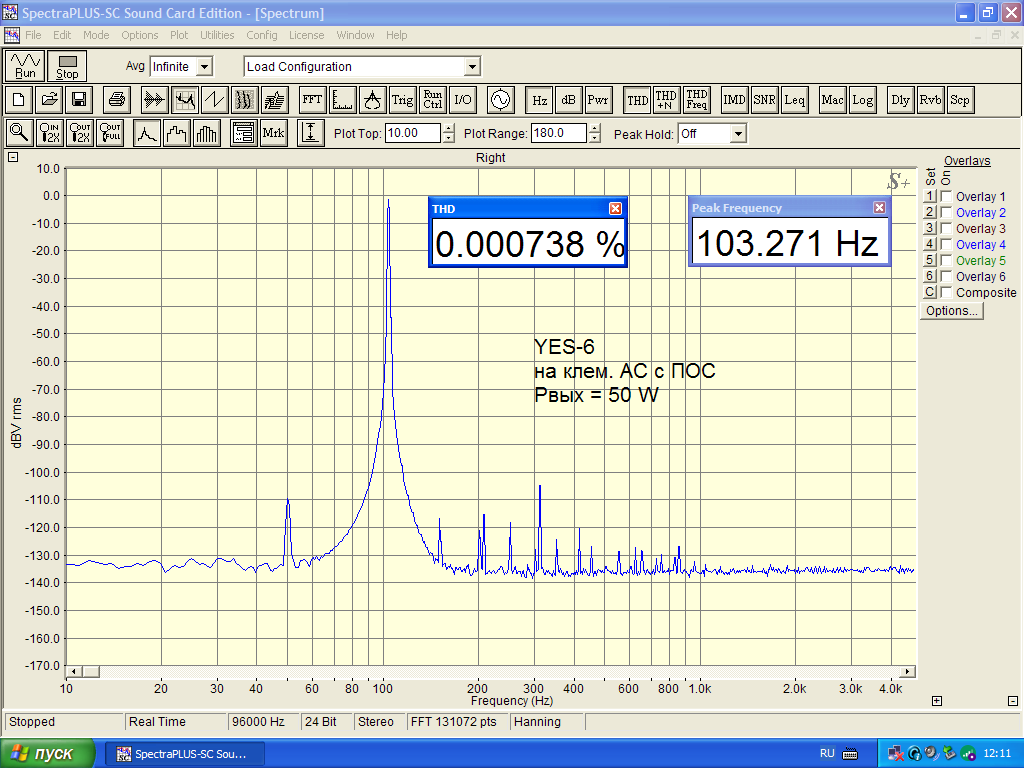Viewport: 1024px width, 768px height.
Task: Click the overlay Options... button
Action: (952, 311)
